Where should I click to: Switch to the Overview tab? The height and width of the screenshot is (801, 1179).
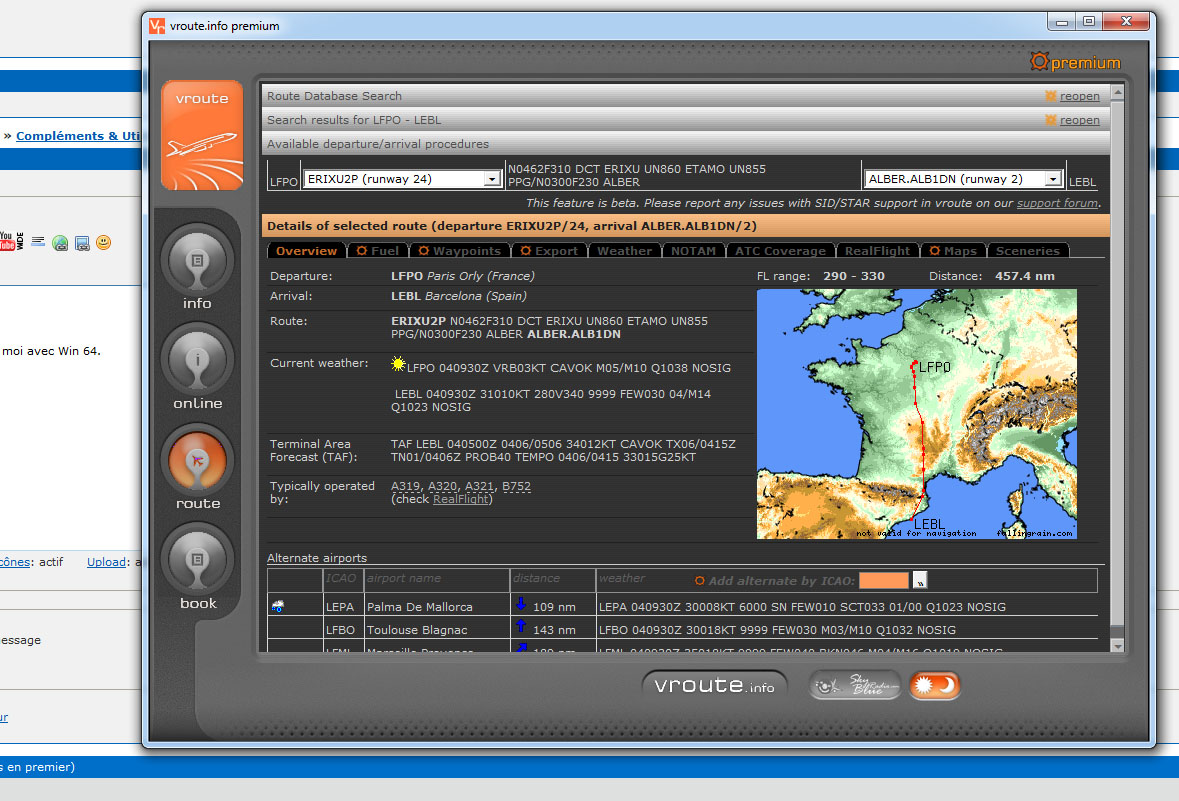306,250
